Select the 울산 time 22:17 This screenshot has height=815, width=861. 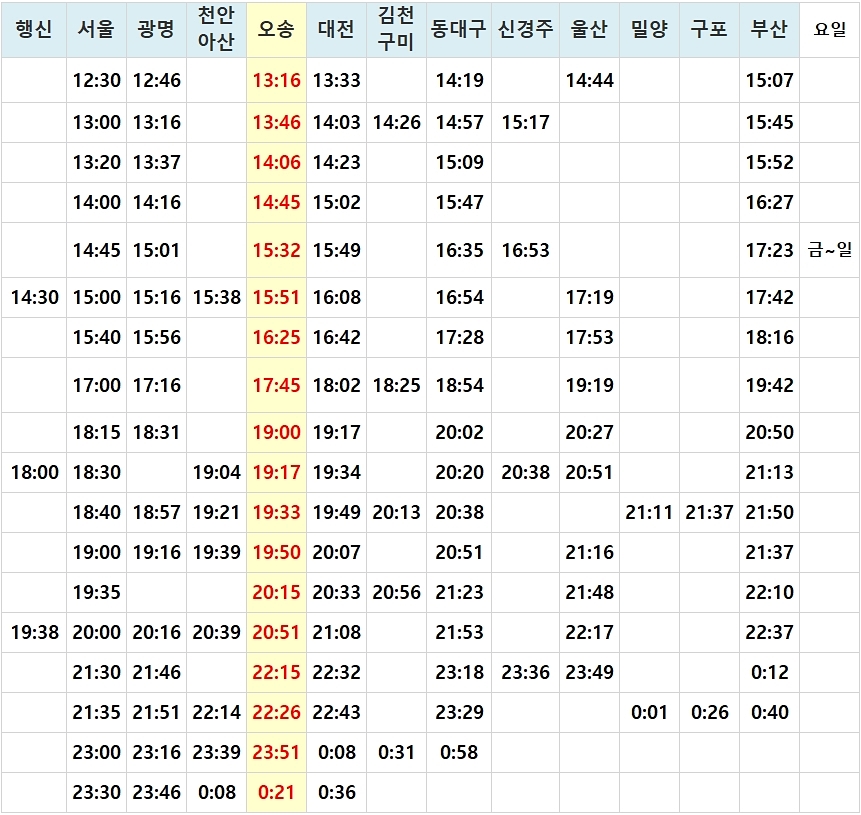pyautogui.click(x=589, y=632)
